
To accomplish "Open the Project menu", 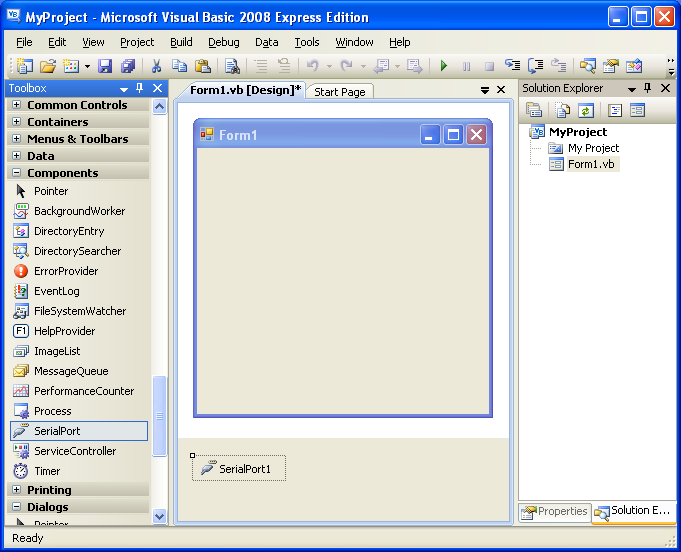I will click(x=137, y=42).
